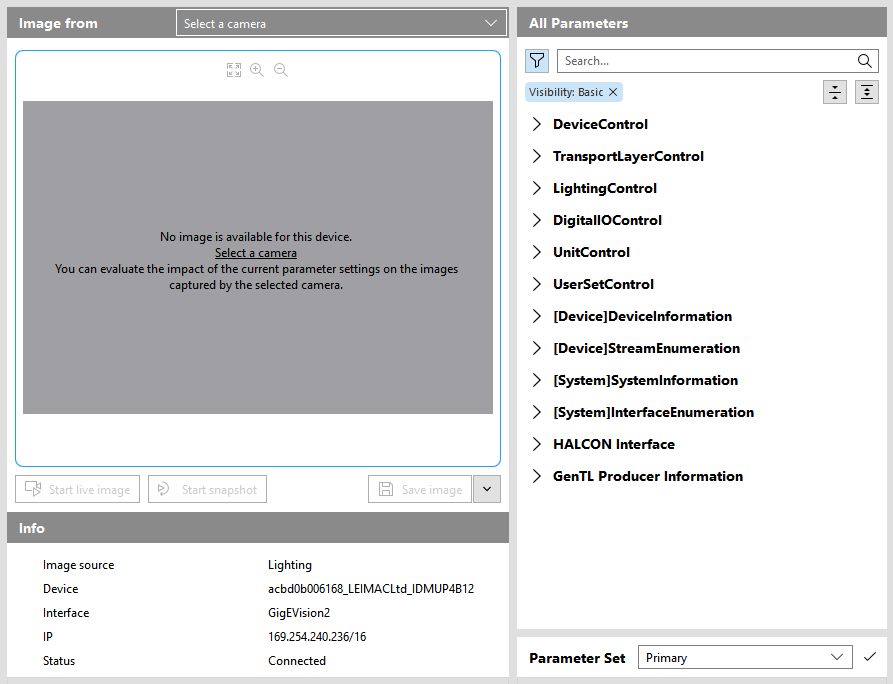Click into the parameter Search field
Screen dimensions: 893x684
pos(705,61)
